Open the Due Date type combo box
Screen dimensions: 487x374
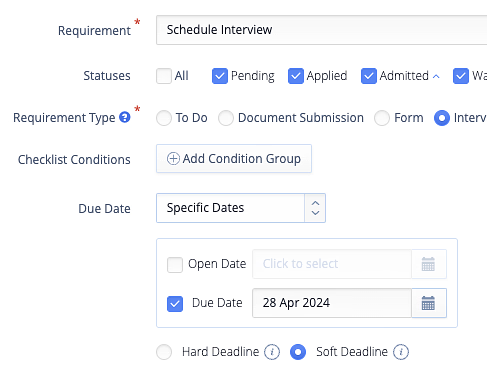241,208
